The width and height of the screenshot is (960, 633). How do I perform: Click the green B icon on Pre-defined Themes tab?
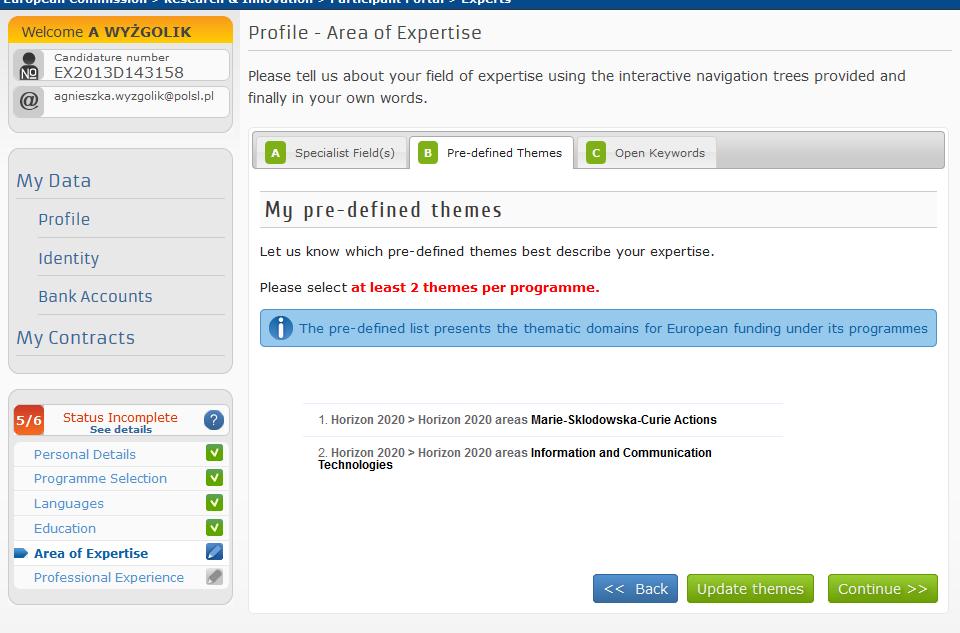pos(428,153)
